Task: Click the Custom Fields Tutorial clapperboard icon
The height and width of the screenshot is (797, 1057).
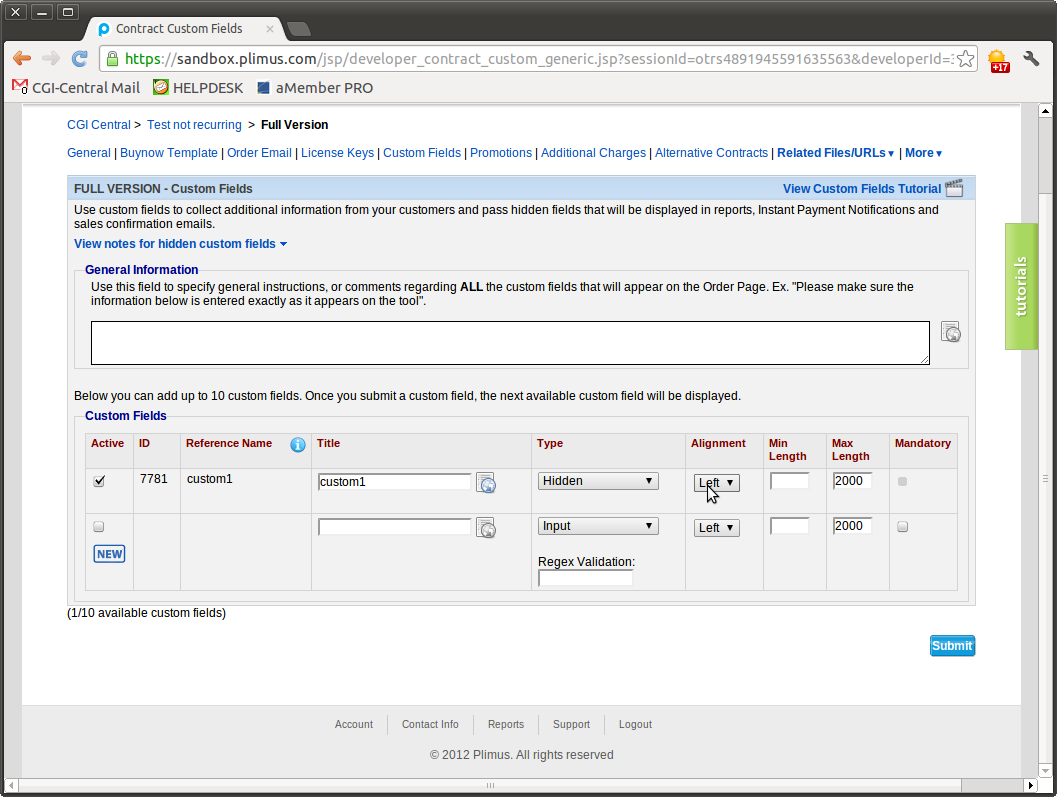Action: [x=954, y=189]
